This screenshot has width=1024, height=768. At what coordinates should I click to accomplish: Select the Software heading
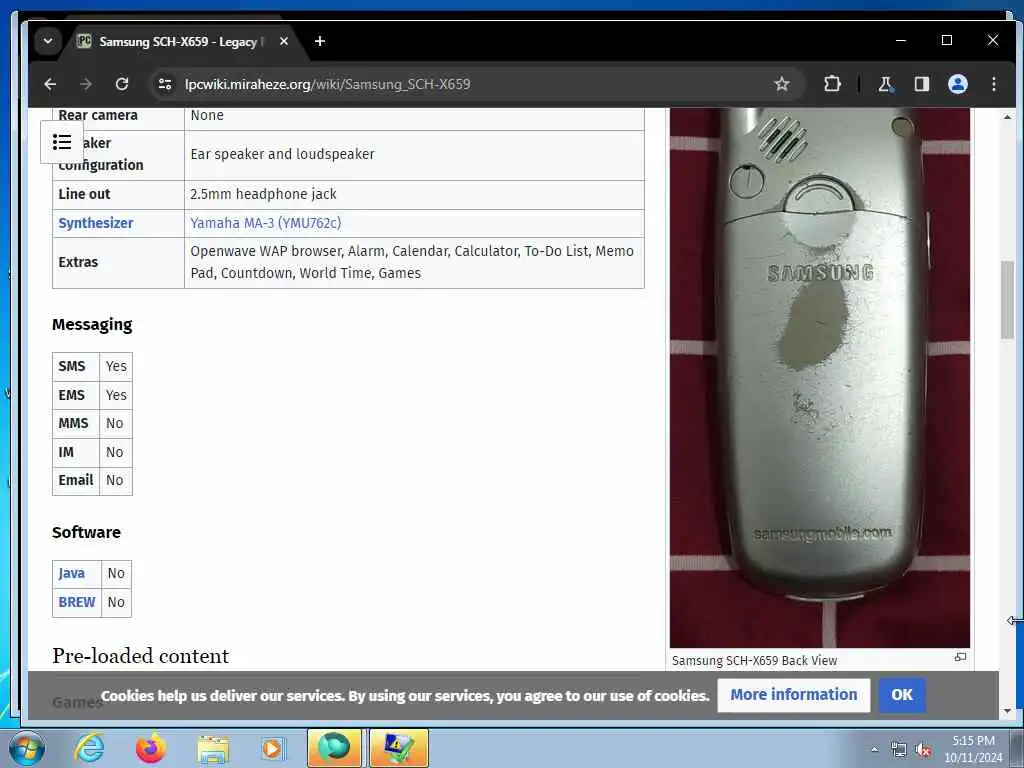pyautogui.click(x=86, y=532)
